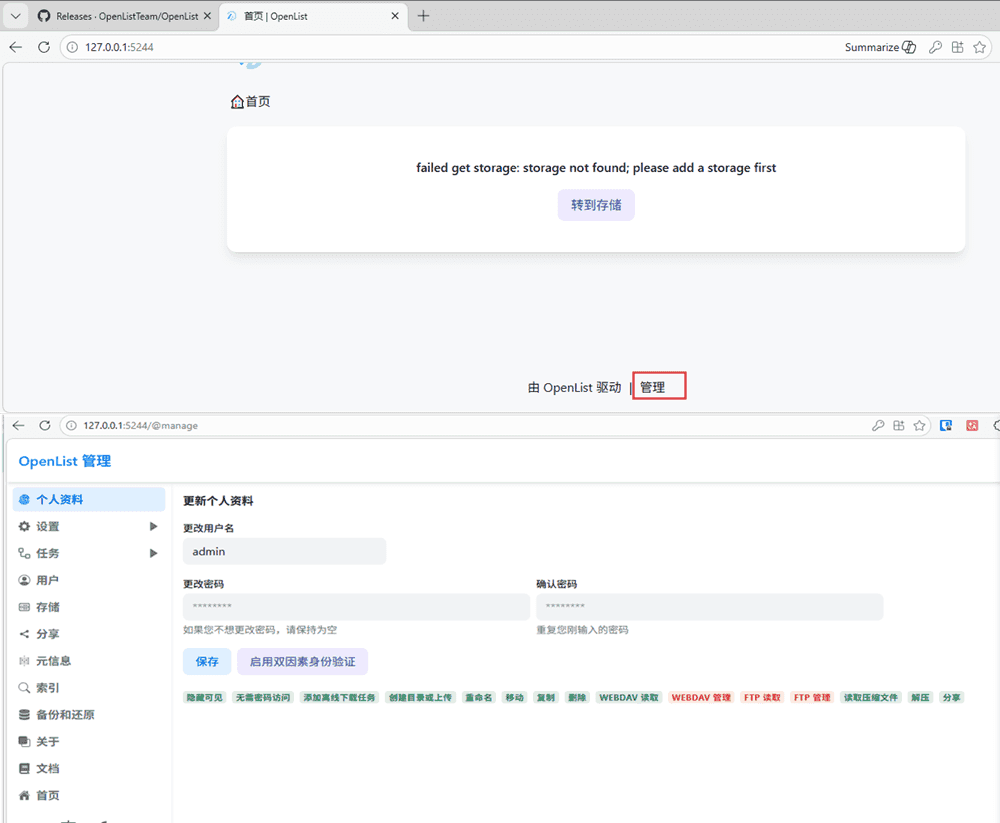Viewport: 1000px width, 823px height.
Task: Open the browser tab list dropdown
Action: pyautogui.click(x=15, y=16)
